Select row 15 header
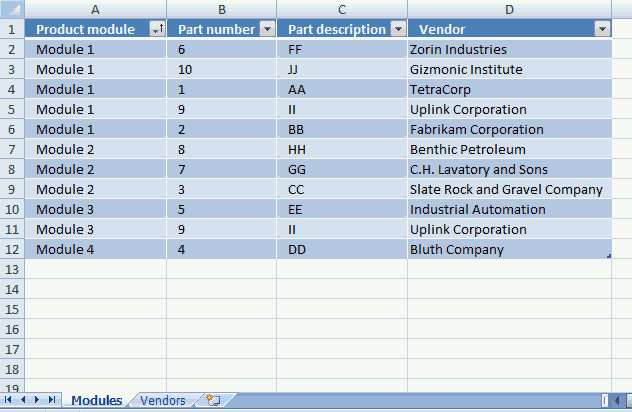Screen dimensions: 632x412 (12, 309)
